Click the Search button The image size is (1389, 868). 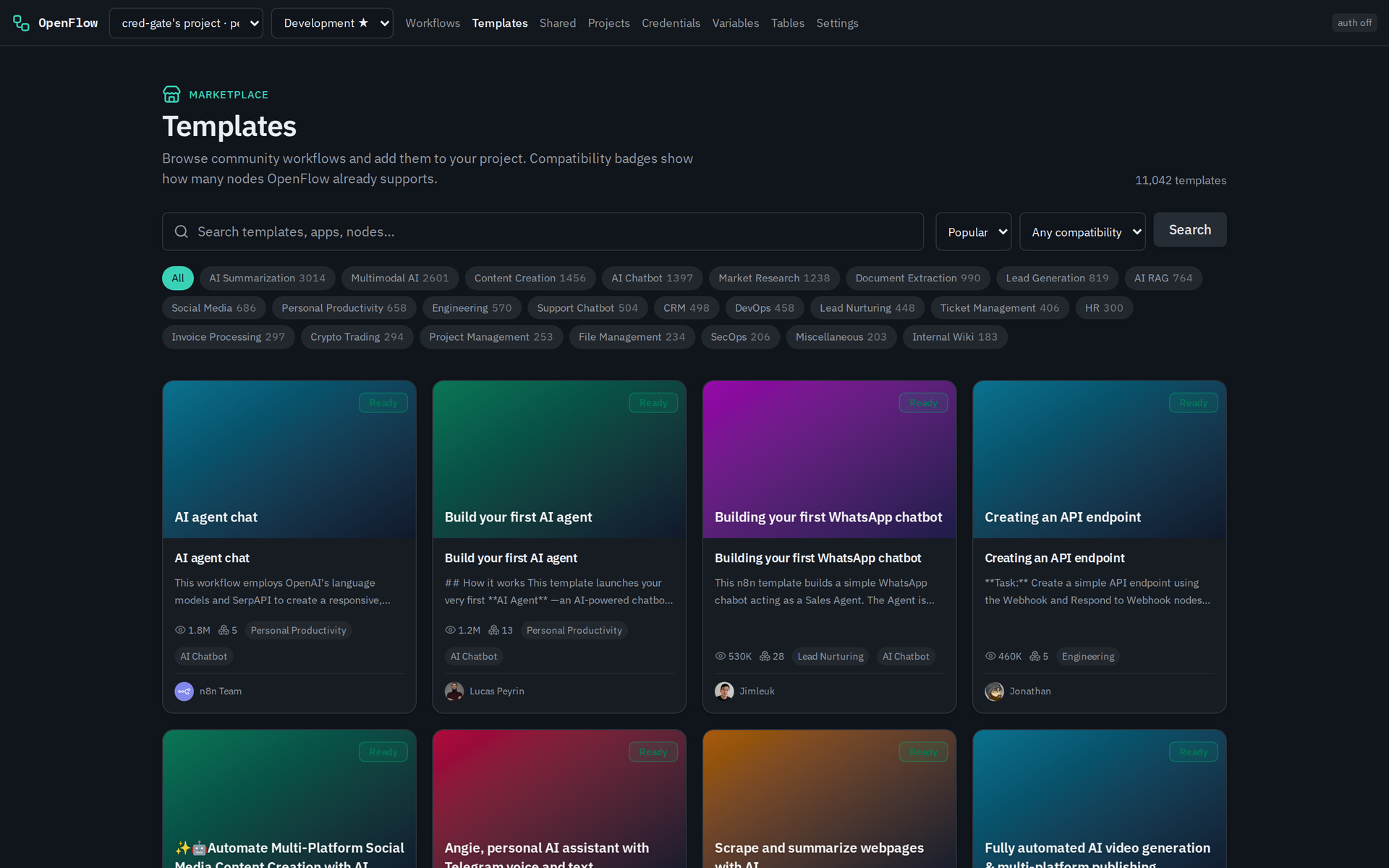(1190, 229)
